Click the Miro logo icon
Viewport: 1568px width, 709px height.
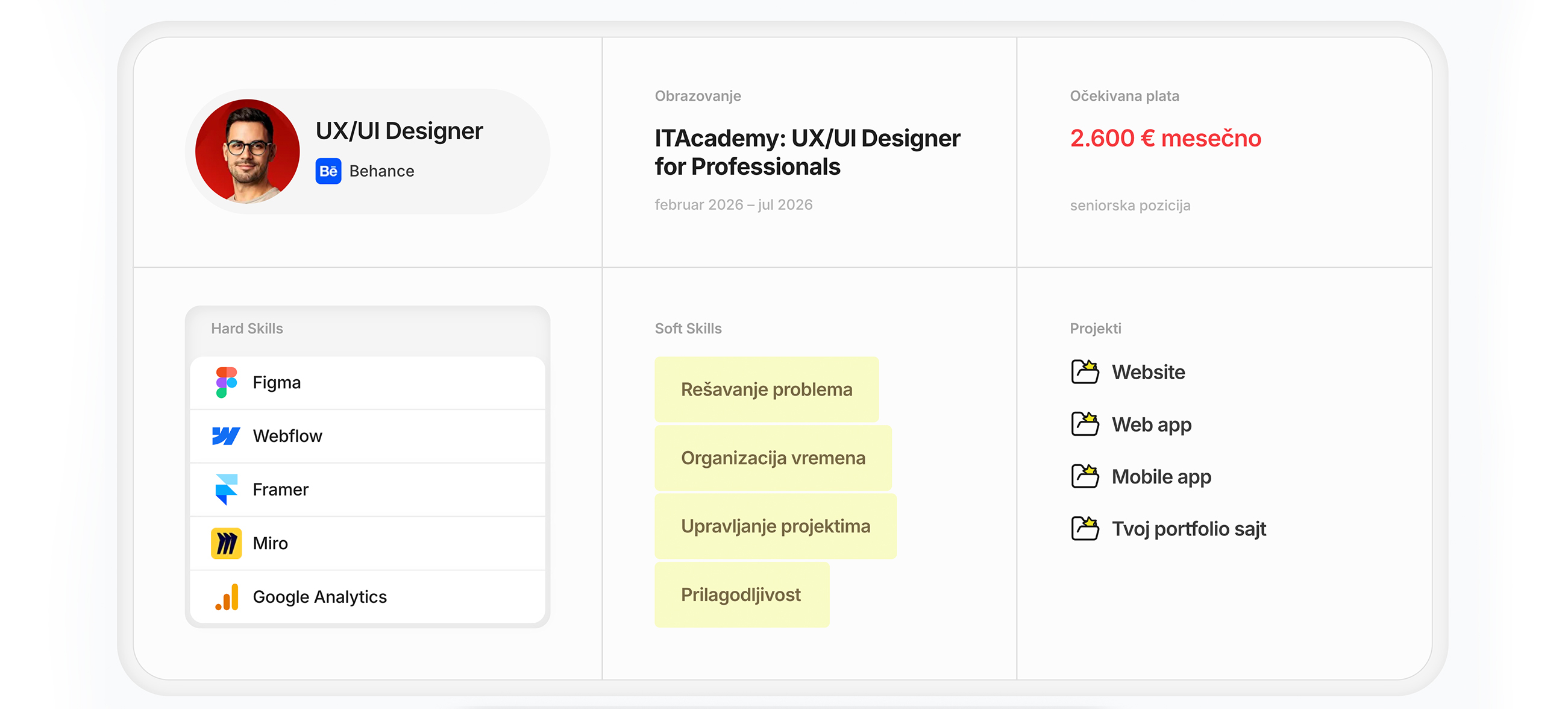(226, 543)
